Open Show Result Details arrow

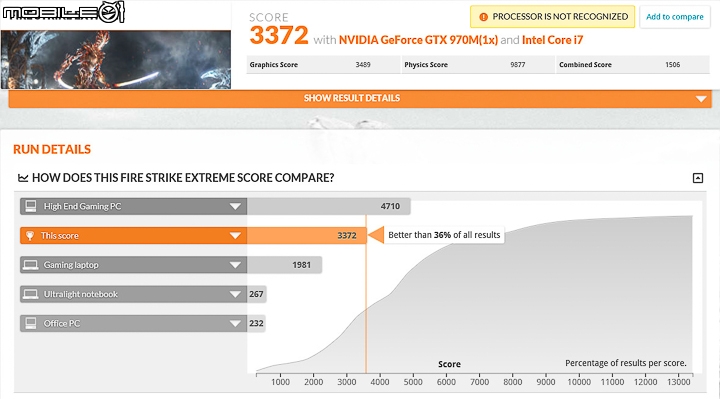(701, 99)
